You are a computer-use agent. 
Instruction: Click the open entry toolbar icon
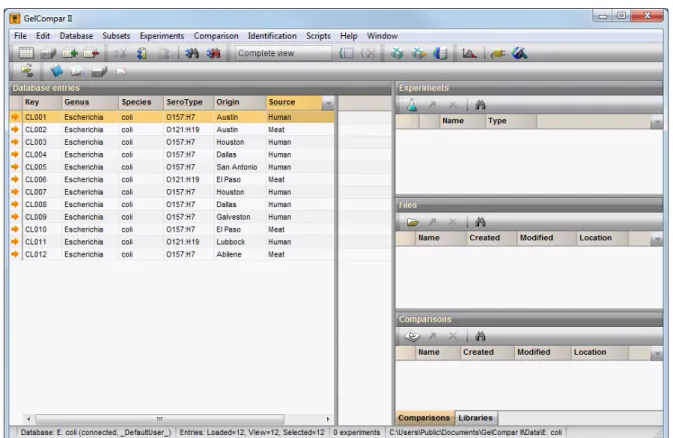(x=48, y=54)
